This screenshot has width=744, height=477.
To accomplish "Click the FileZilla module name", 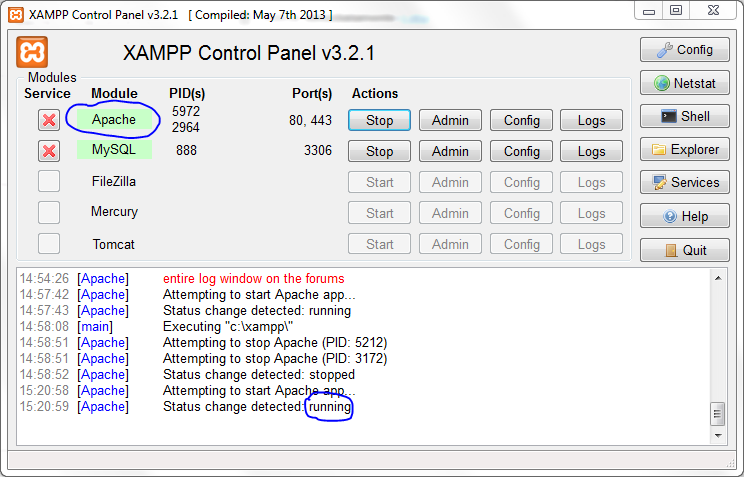I will tap(114, 181).
